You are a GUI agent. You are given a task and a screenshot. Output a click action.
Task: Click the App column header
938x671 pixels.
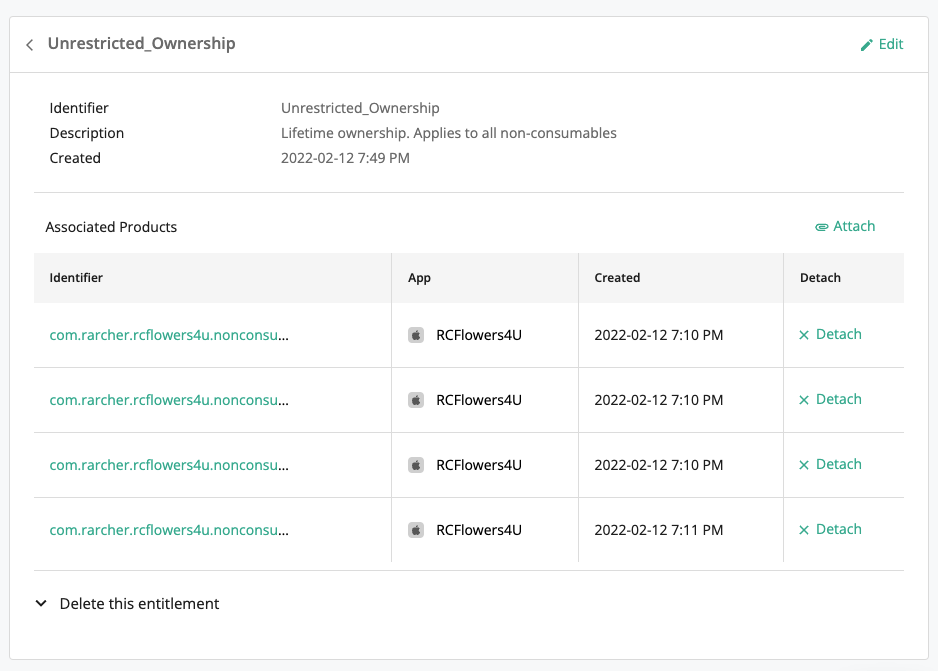coord(419,278)
